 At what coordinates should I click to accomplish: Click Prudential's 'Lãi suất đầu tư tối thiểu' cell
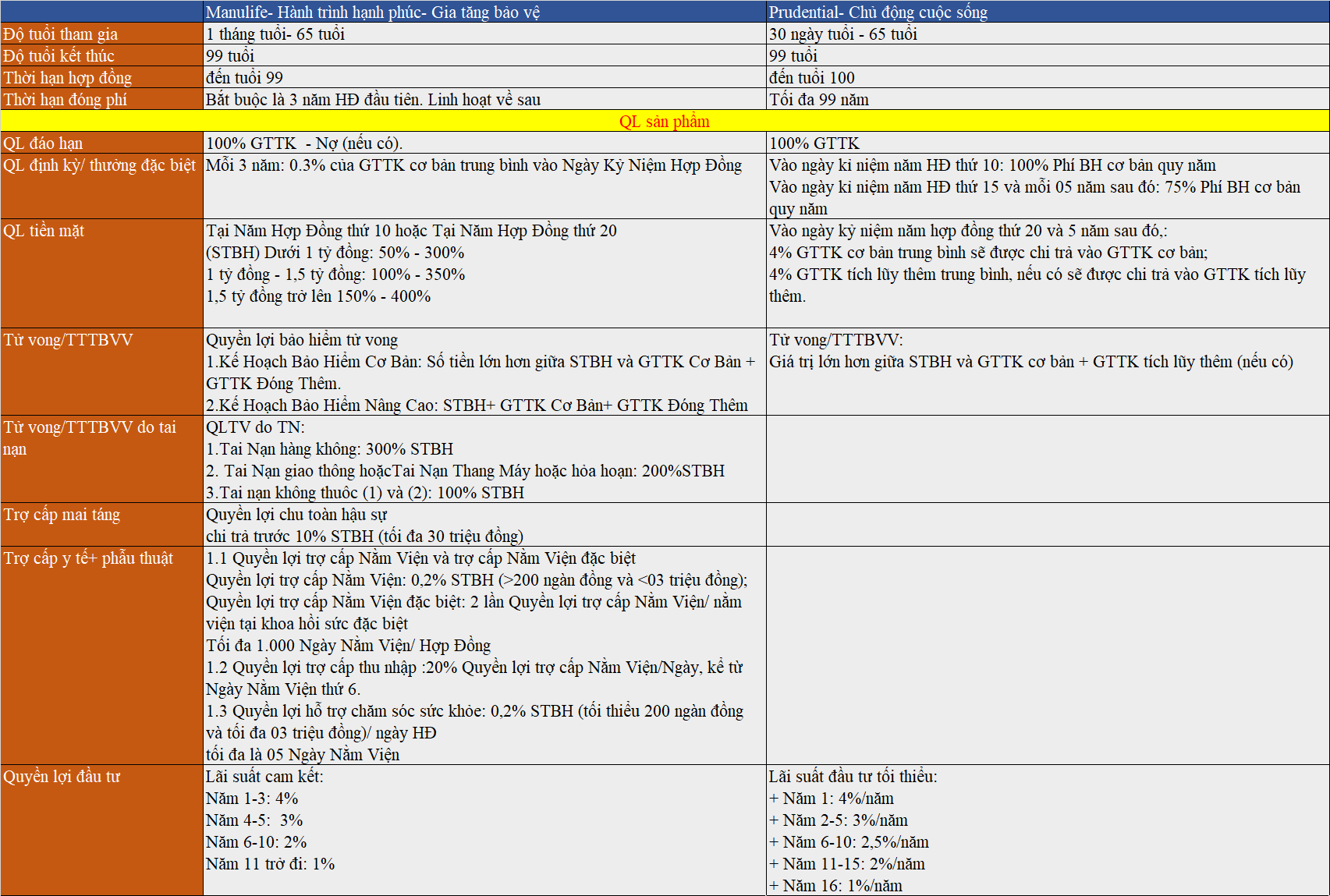tap(1047, 830)
